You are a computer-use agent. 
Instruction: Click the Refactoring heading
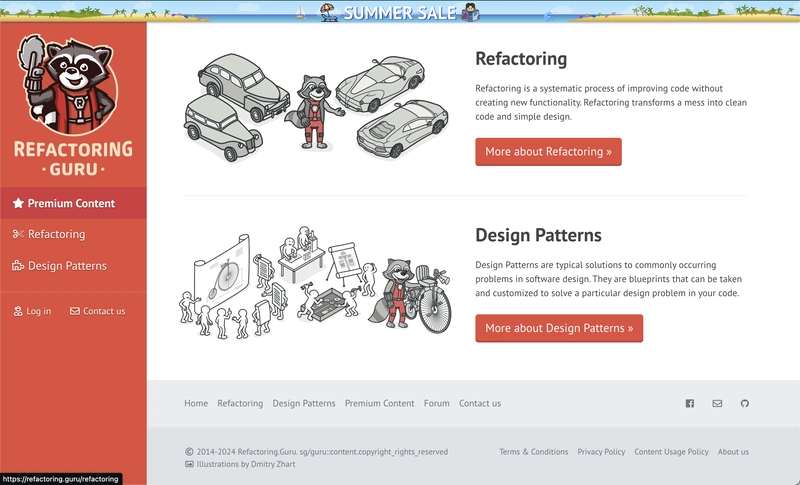tap(521, 59)
